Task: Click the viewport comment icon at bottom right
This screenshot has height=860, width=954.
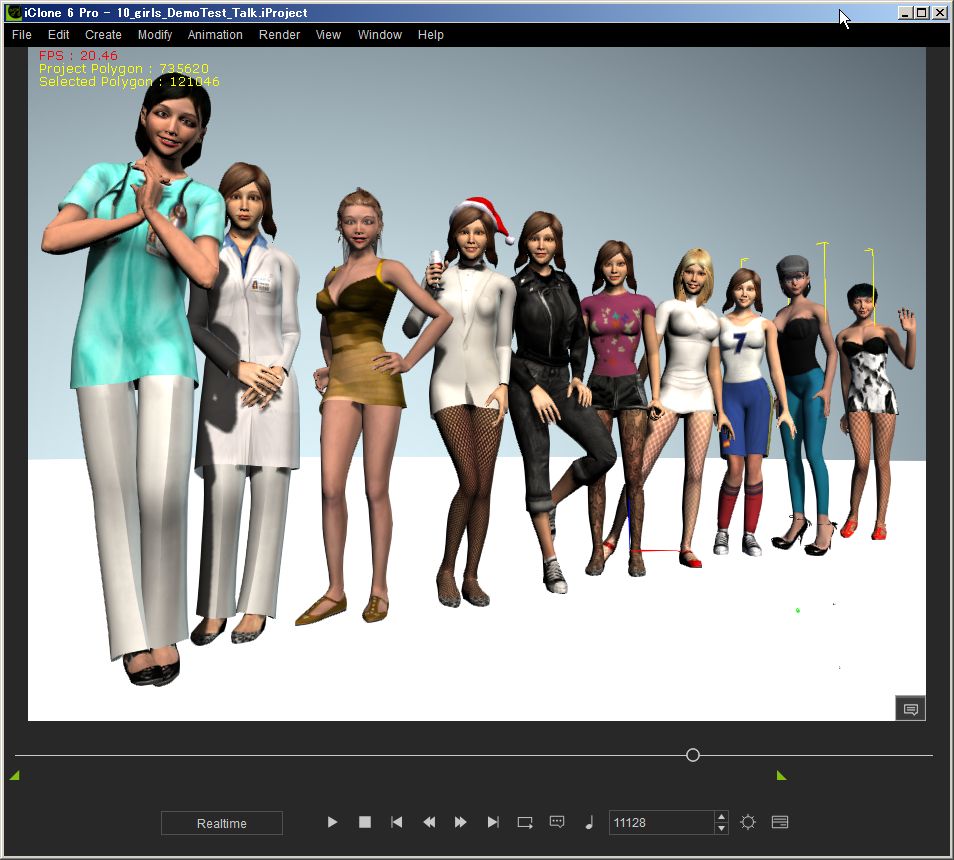Action: click(910, 709)
